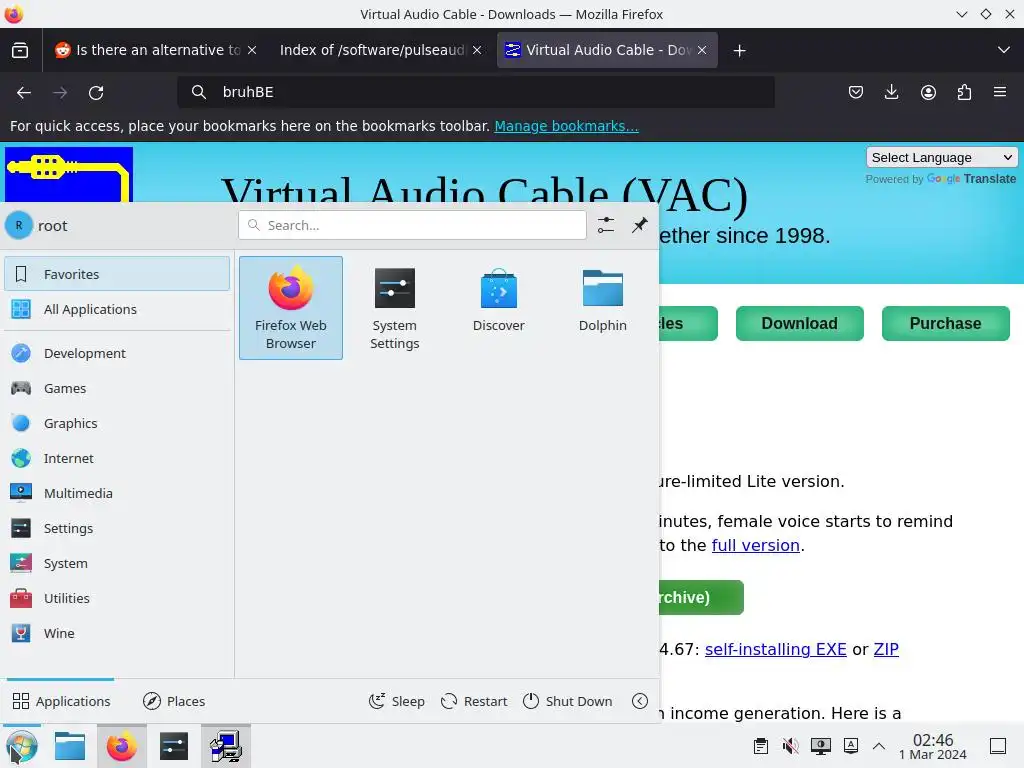Click the clock showing 02:46
Viewport: 1024px width, 768px height.
tap(933, 746)
